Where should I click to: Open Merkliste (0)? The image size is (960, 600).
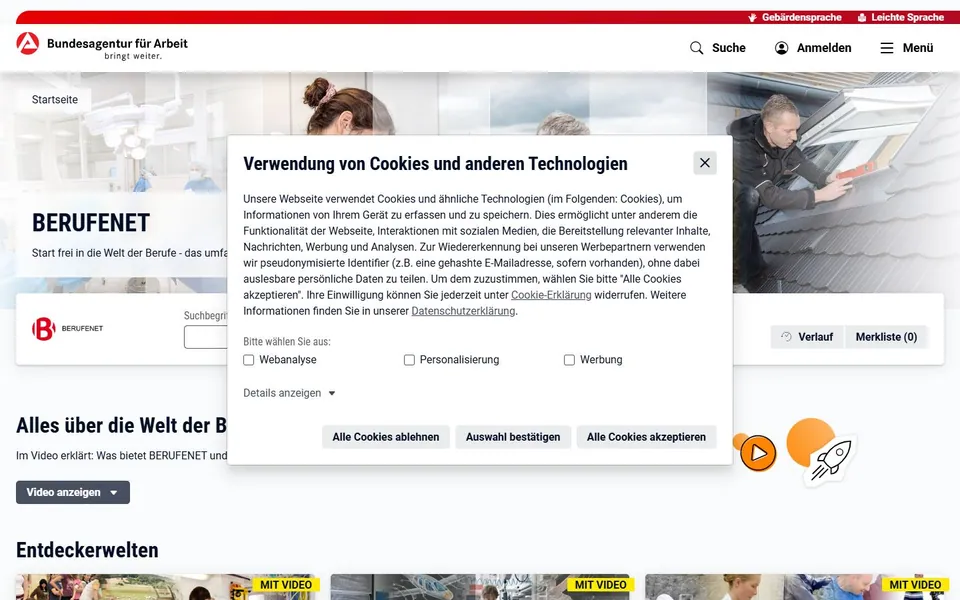(x=886, y=337)
